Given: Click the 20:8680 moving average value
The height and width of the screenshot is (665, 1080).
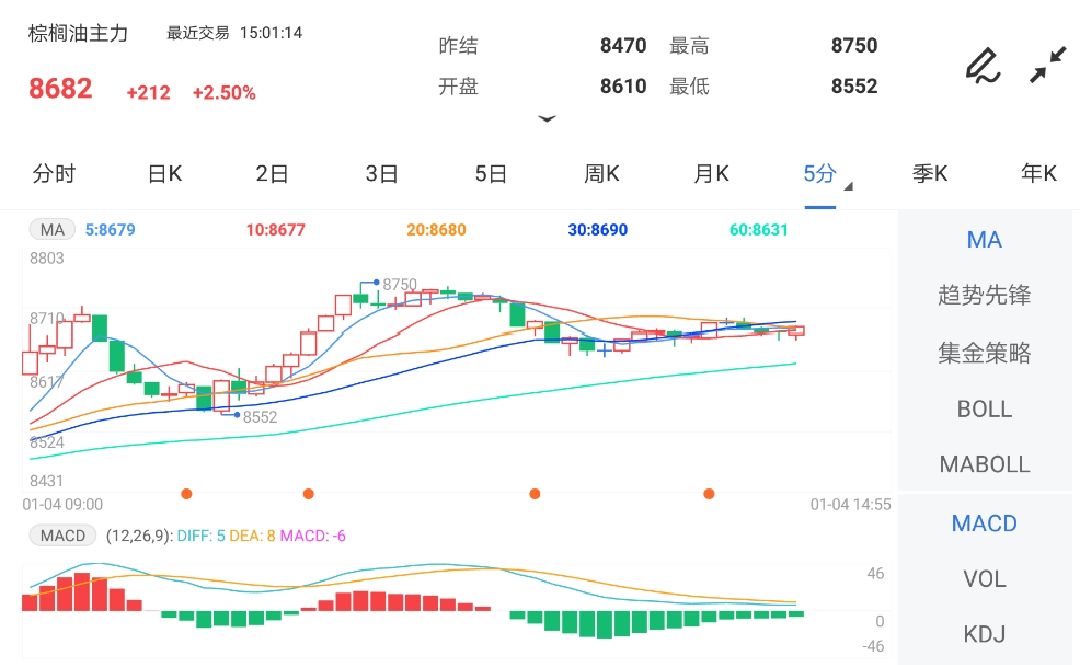Looking at the screenshot, I should tap(436, 229).
